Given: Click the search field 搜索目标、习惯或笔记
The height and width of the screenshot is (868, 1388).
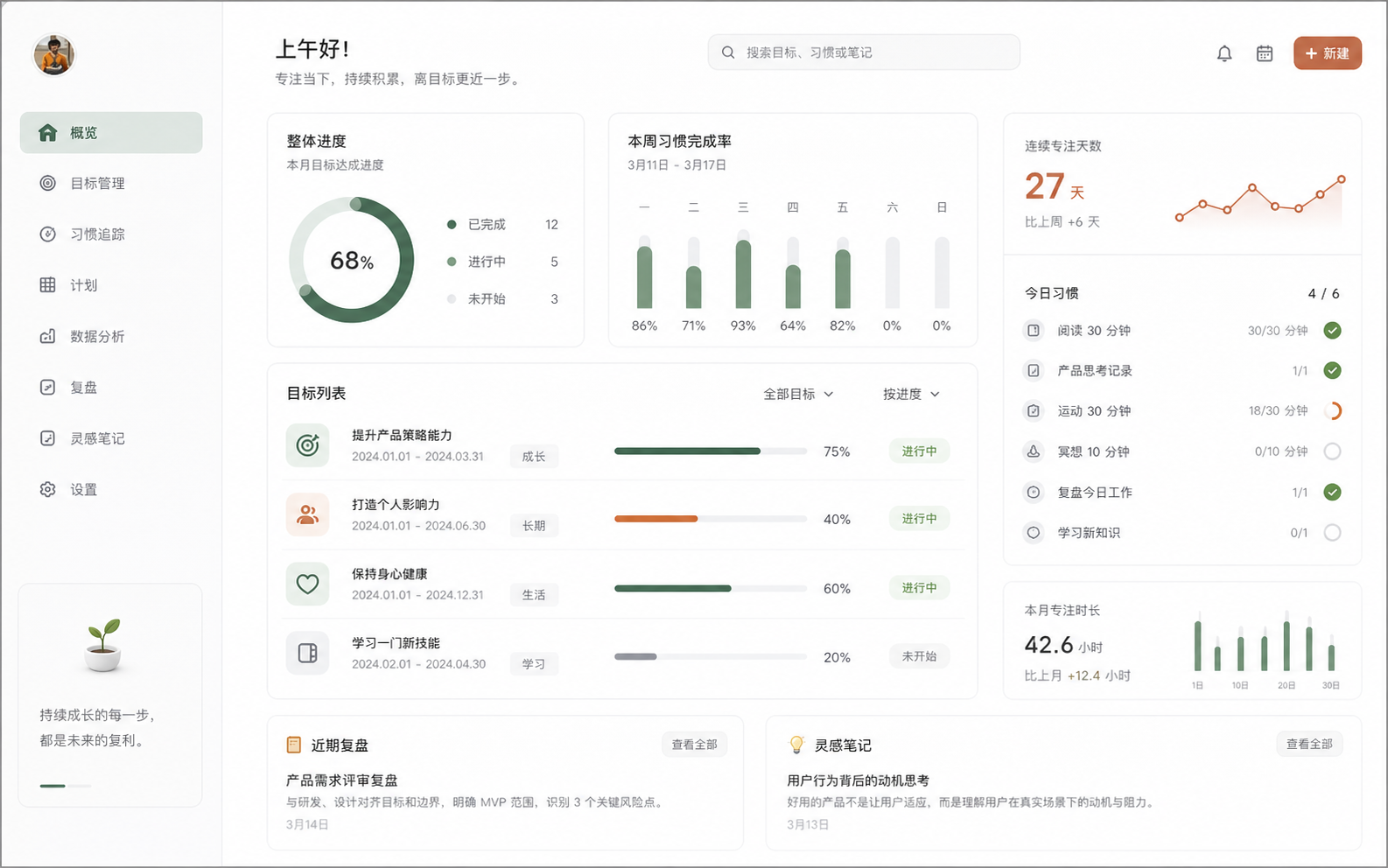Looking at the screenshot, I should 864,52.
